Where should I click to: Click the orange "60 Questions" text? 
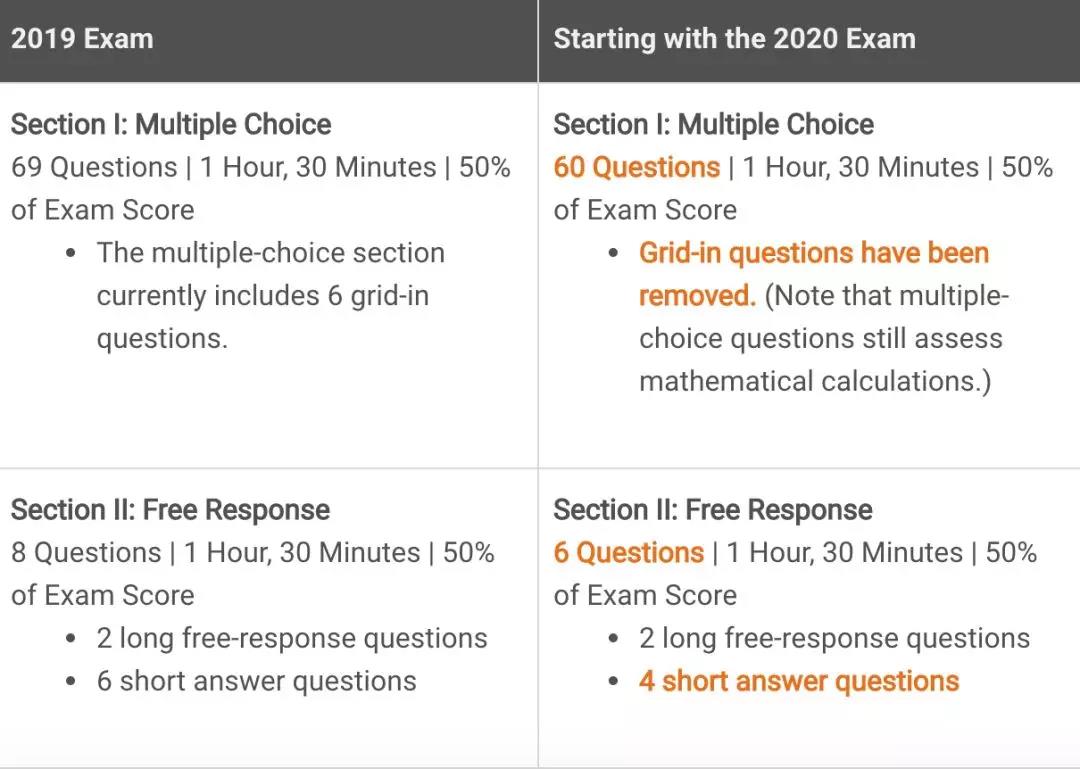pyautogui.click(x=636, y=167)
